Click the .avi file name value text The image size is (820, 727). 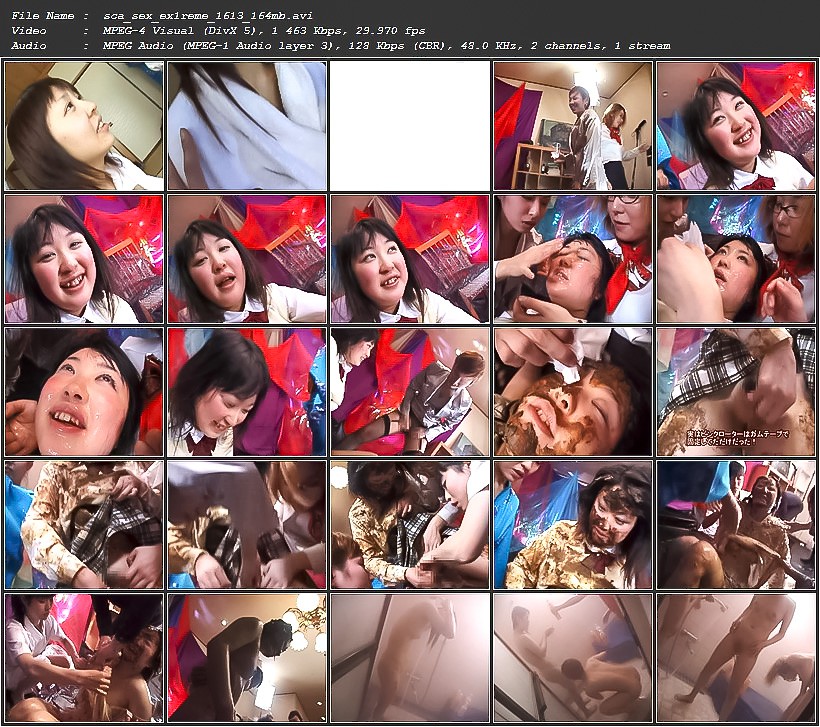coord(208,16)
